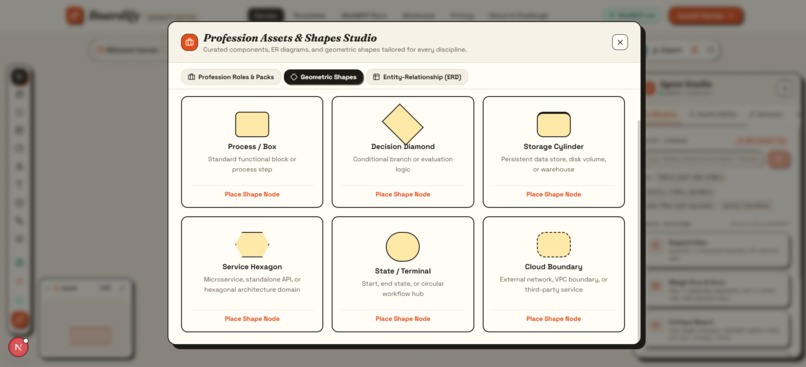
Task: Click Place Shape Node under Decision Diamond
Action: (x=402, y=194)
